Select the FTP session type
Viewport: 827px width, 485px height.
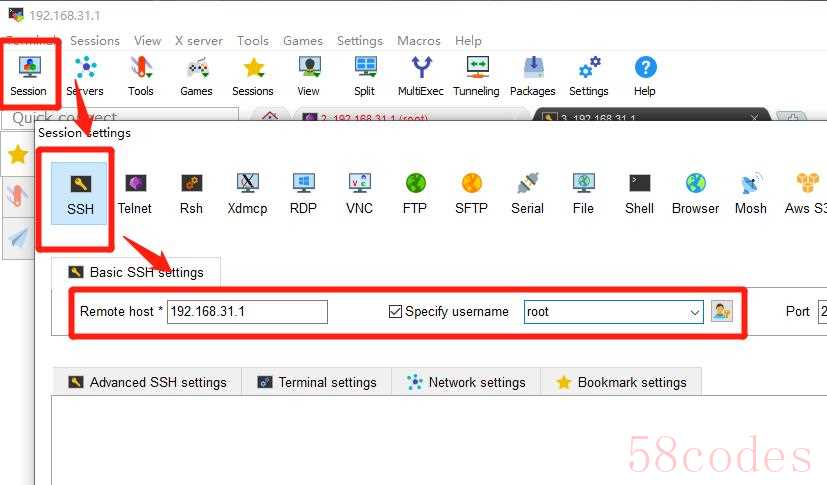point(415,193)
